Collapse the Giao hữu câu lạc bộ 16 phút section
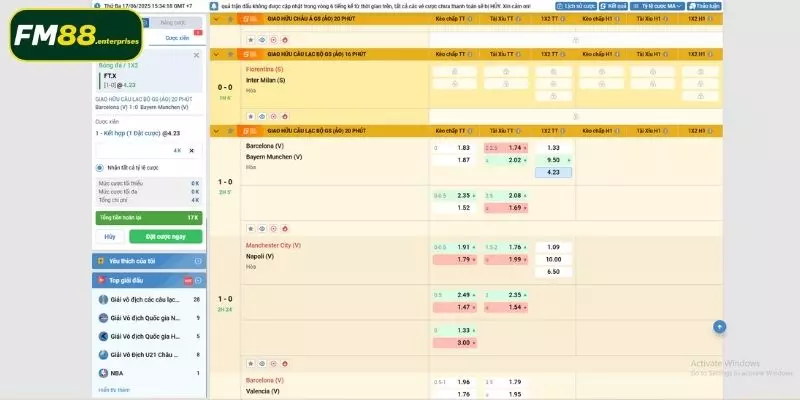The image size is (800, 400). click(216, 54)
